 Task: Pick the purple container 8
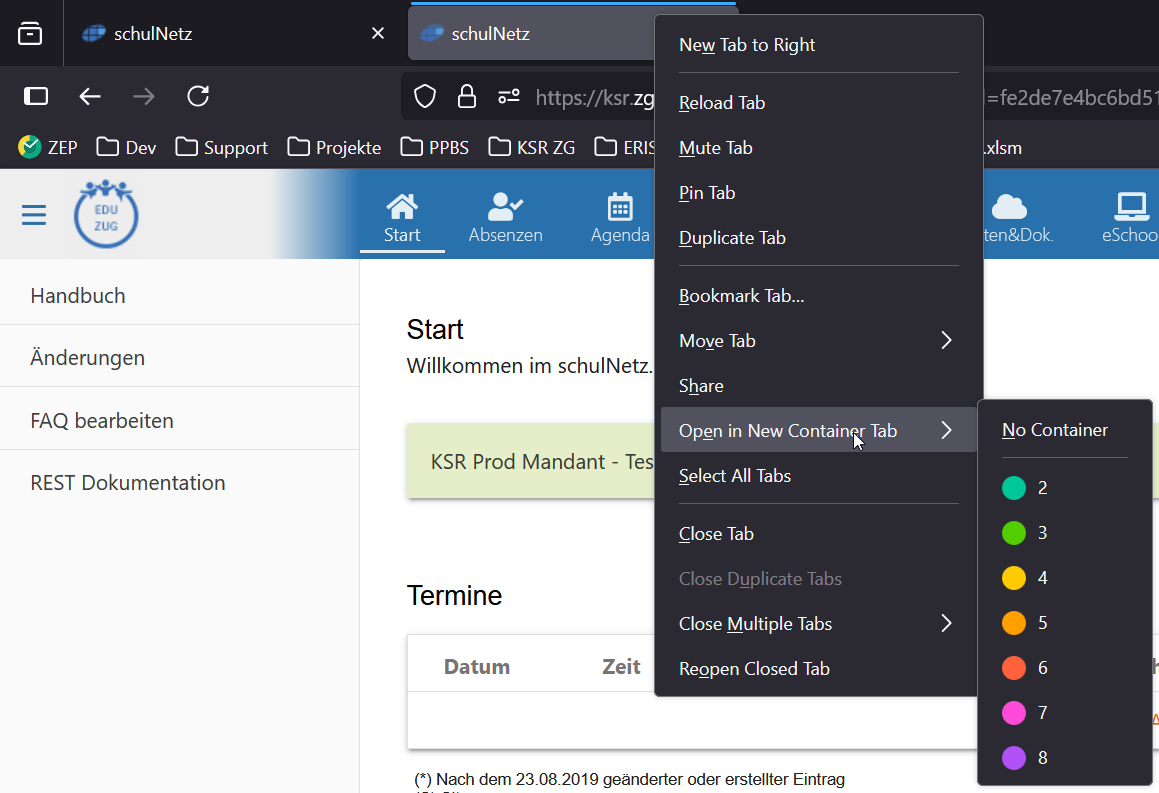pyautogui.click(x=1065, y=758)
